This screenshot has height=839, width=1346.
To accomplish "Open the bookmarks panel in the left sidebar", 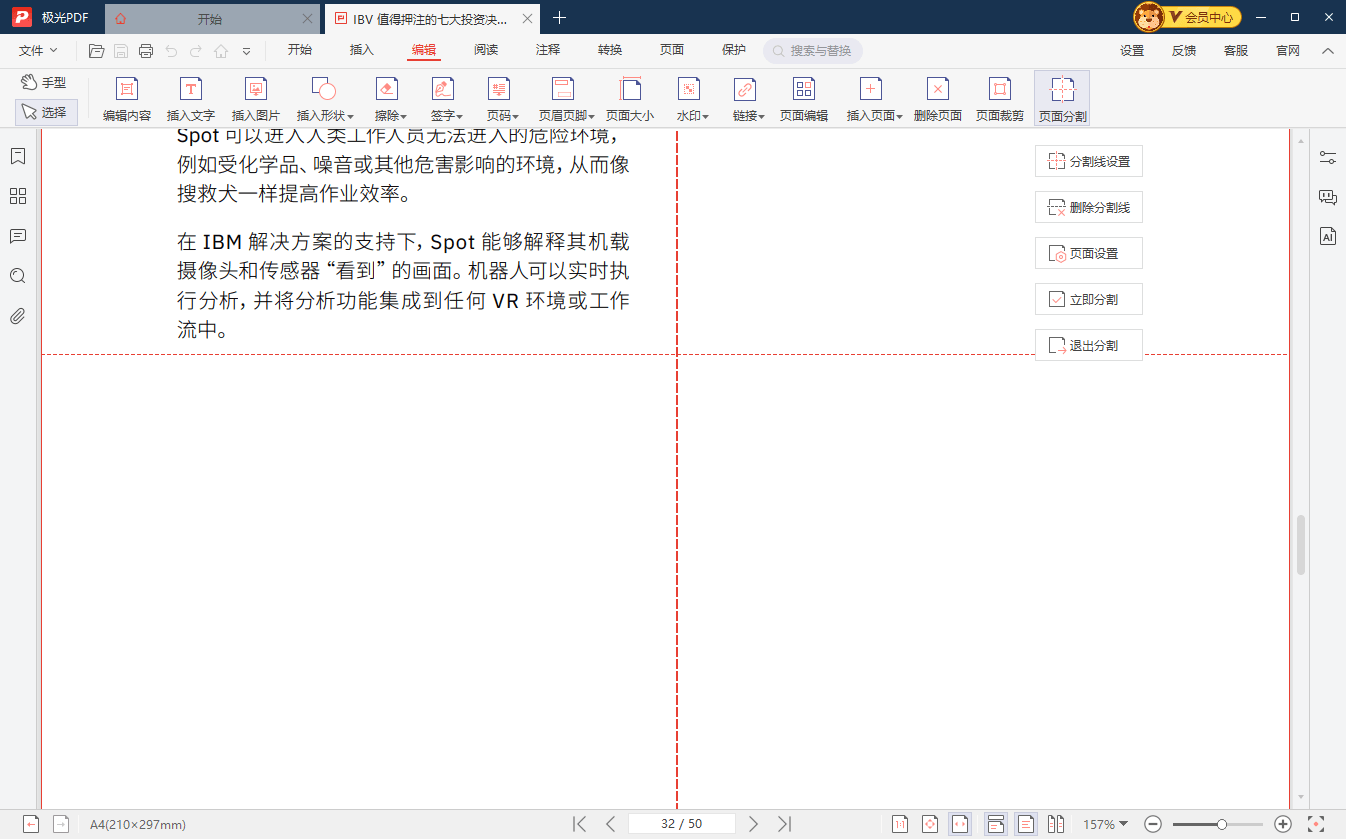I will (17, 156).
